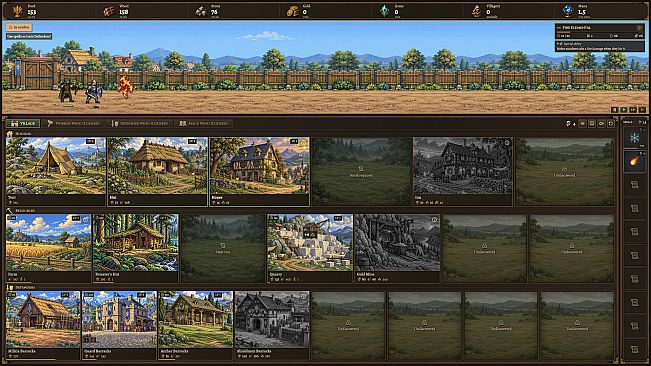Click the info icon on Shieldmen Barracks card
This screenshot has width=651, height=366.
click(304, 296)
